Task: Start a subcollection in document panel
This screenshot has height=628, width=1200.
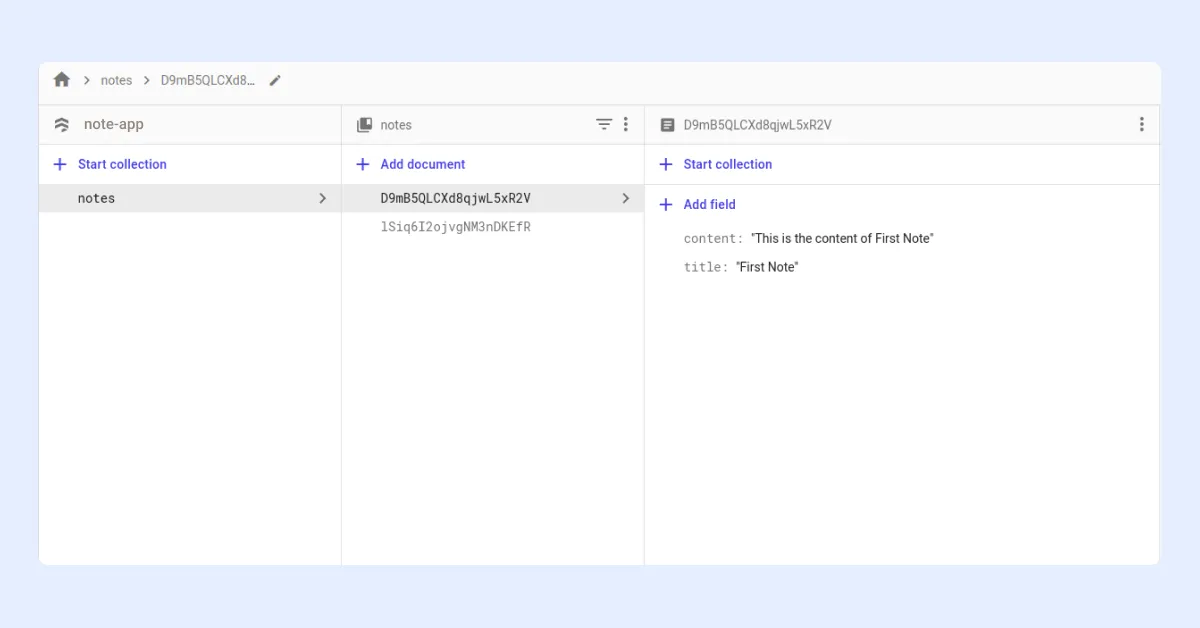Action: (x=727, y=164)
